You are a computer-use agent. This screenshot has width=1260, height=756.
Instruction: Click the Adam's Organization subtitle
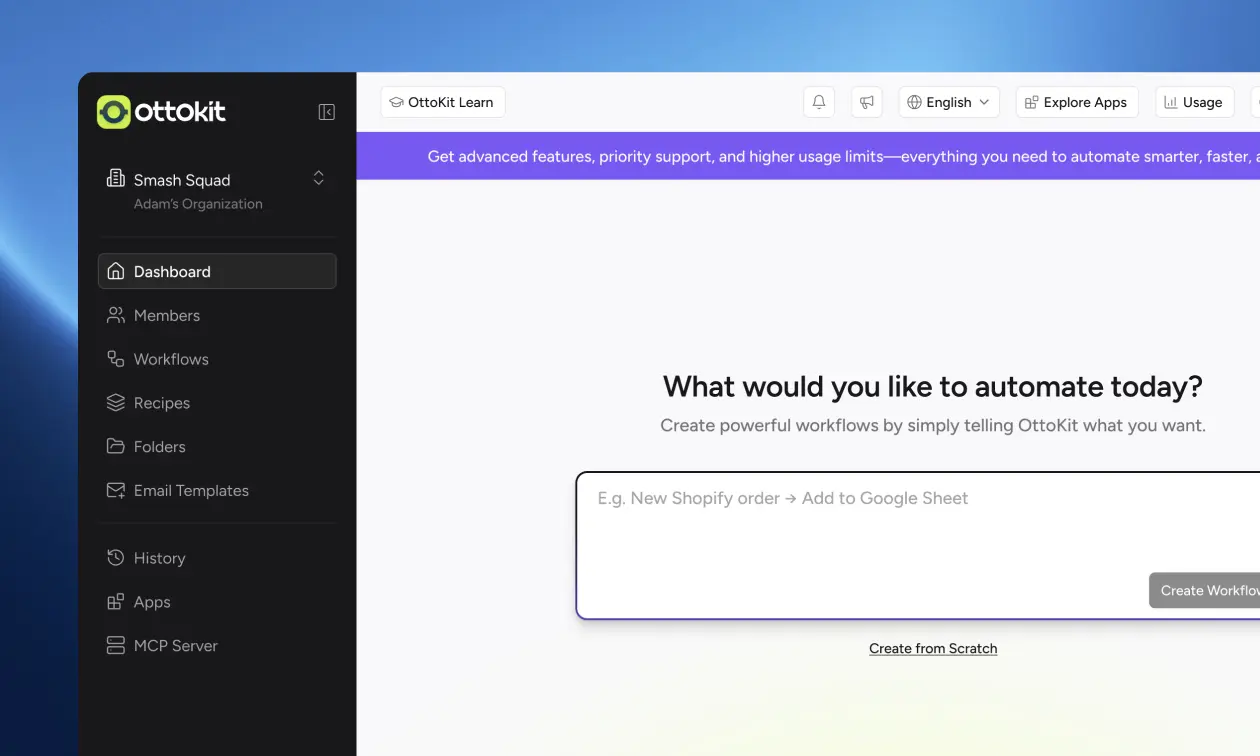[198, 204]
